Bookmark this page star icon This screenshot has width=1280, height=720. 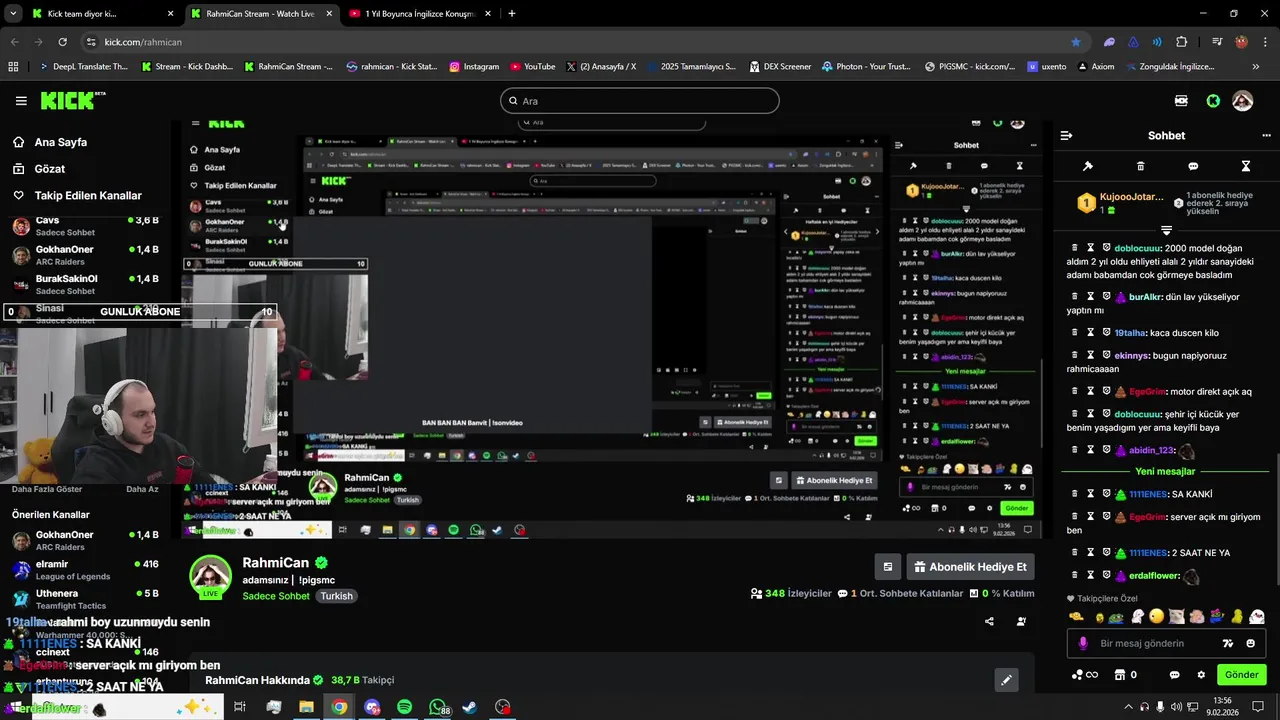(1076, 42)
